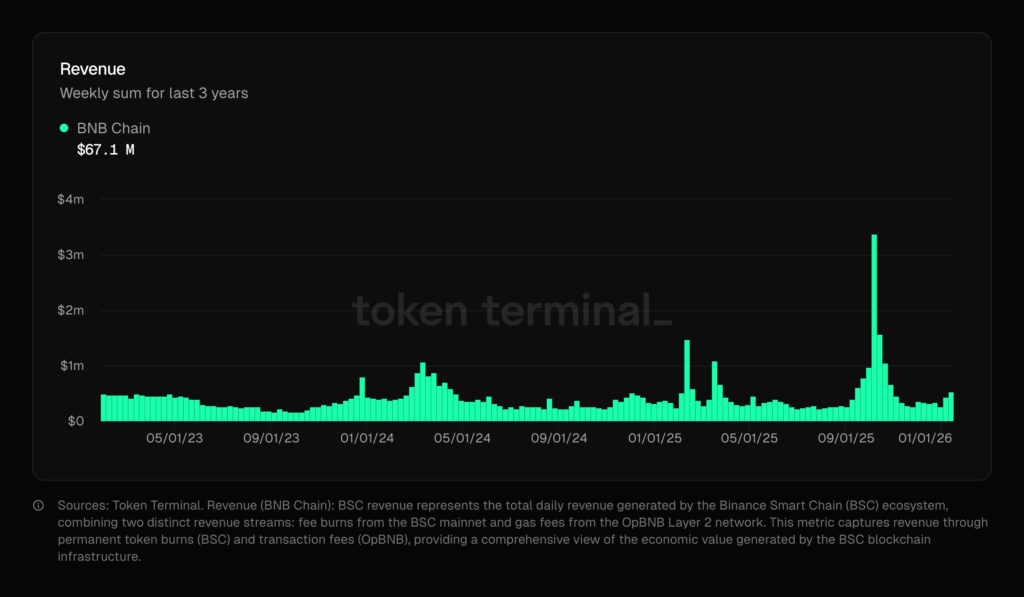Screen dimensions: 1024x597
Task: Toggle the BNB Chain legend label
Action: pyautogui.click(x=113, y=128)
